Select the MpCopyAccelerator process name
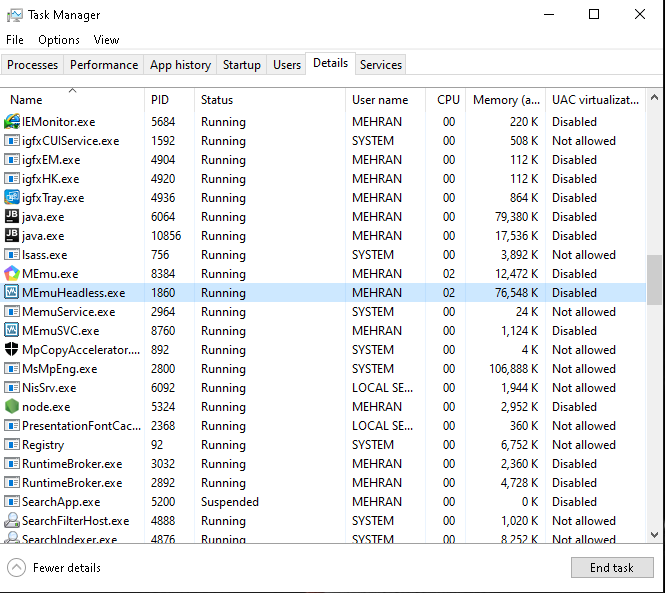665x593 pixels. click(81, 350)
